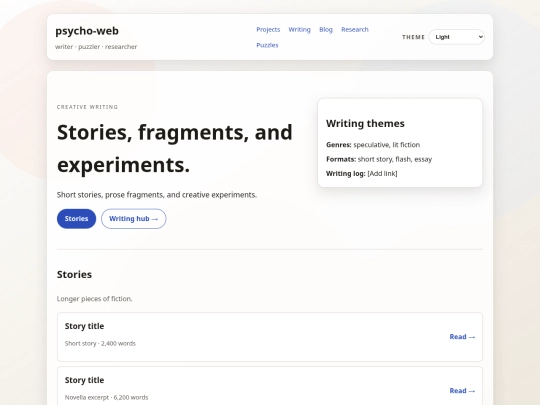Click the [Add link] writing log placeholder
The image size is (540, 405).
(x=382, y=174)
